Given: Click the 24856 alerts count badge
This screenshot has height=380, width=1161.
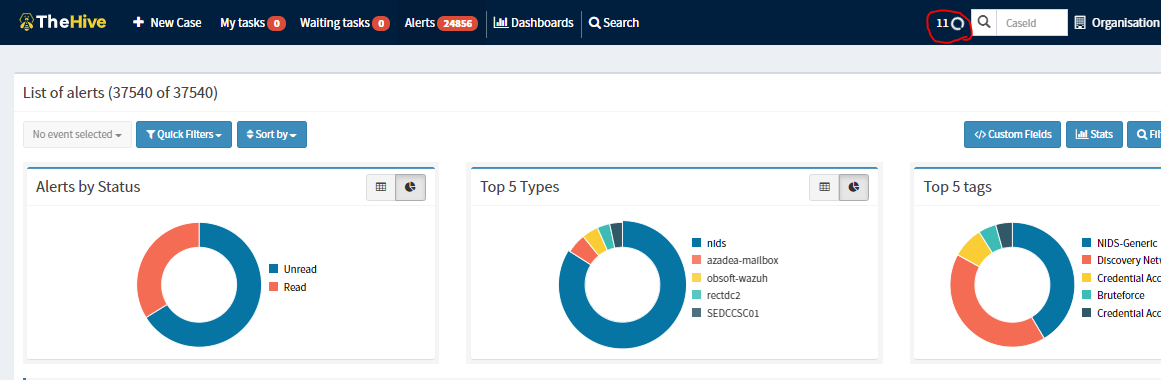Looking at the screenshot, I should click(457, 24).
